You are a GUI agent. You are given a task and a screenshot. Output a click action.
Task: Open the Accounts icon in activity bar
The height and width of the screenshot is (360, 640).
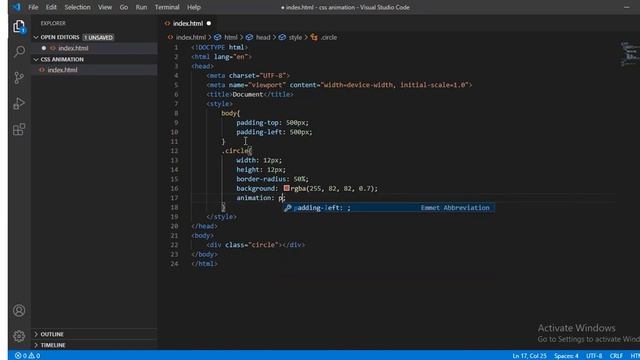19,311
